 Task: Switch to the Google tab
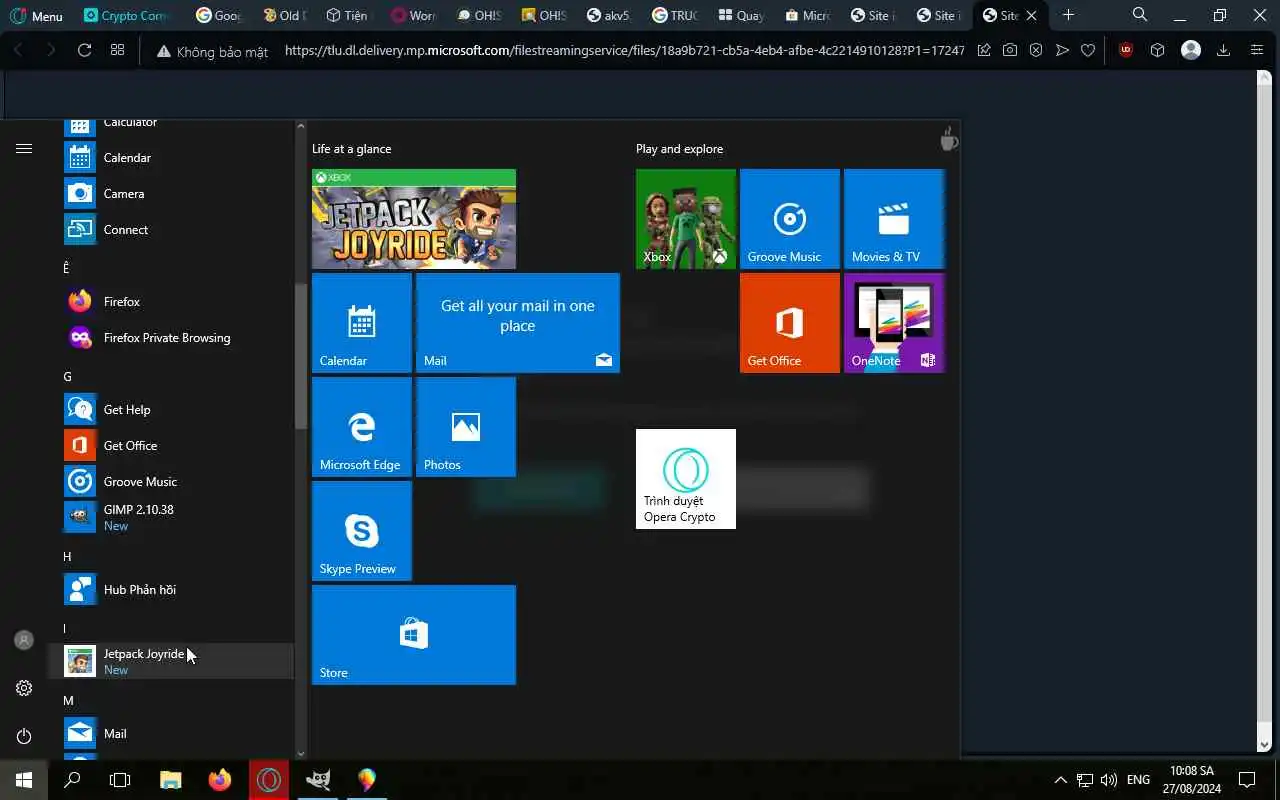click(x=220, y=16)
